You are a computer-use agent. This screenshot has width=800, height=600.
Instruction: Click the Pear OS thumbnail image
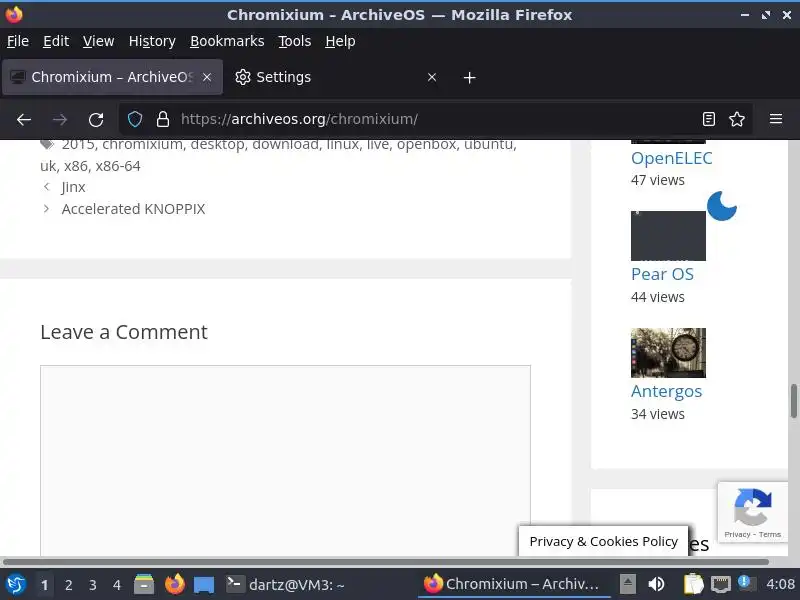coord(668,236)
